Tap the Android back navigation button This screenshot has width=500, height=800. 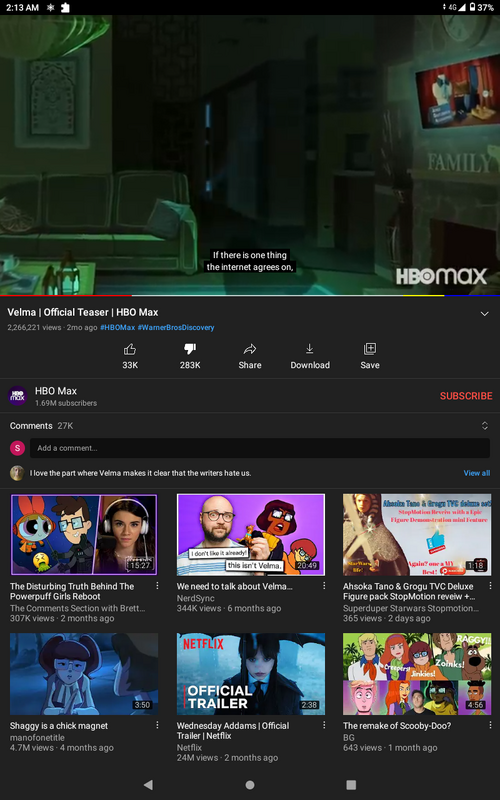click(148, 785)
